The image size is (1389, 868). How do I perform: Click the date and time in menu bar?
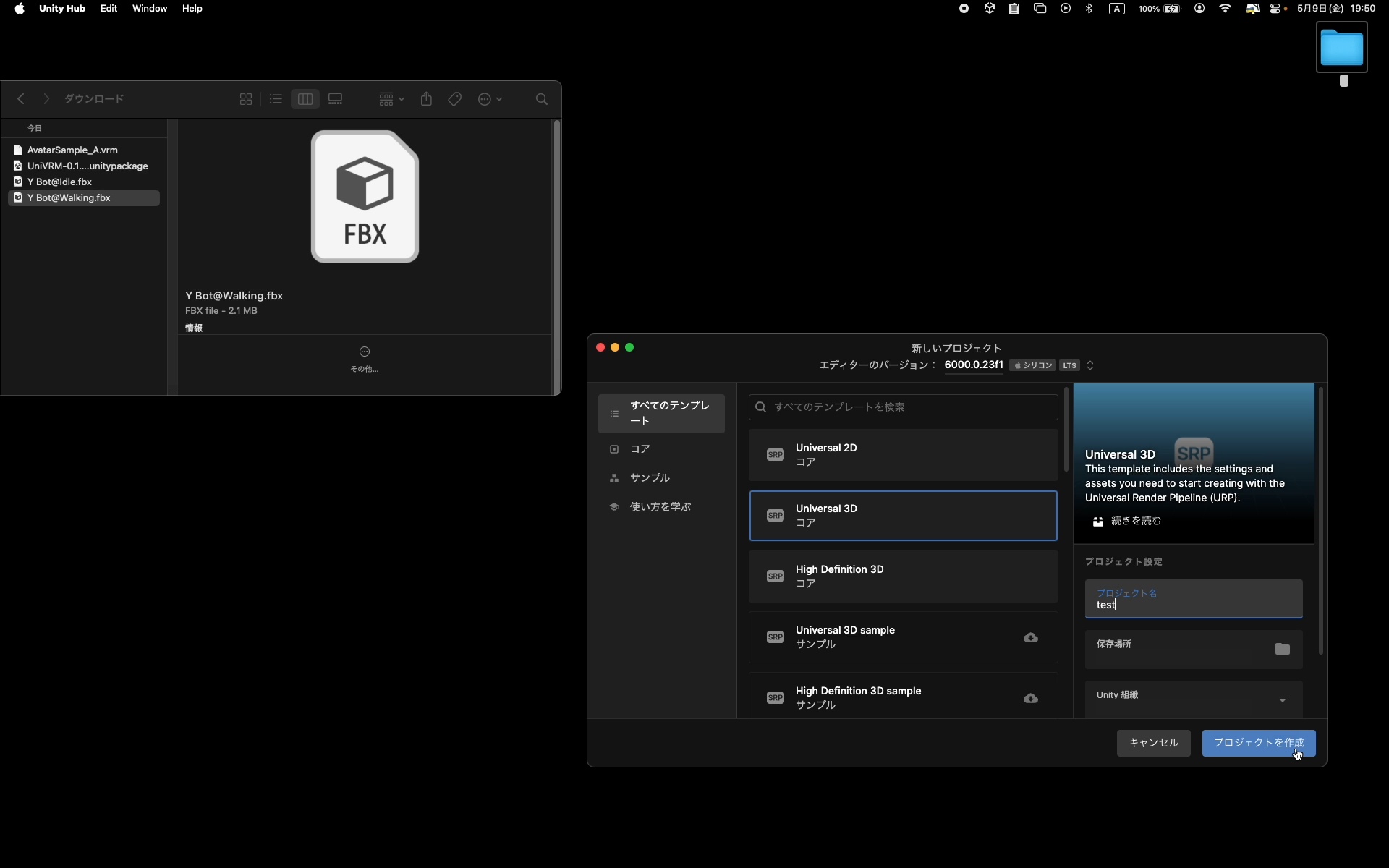[1336, 9]
